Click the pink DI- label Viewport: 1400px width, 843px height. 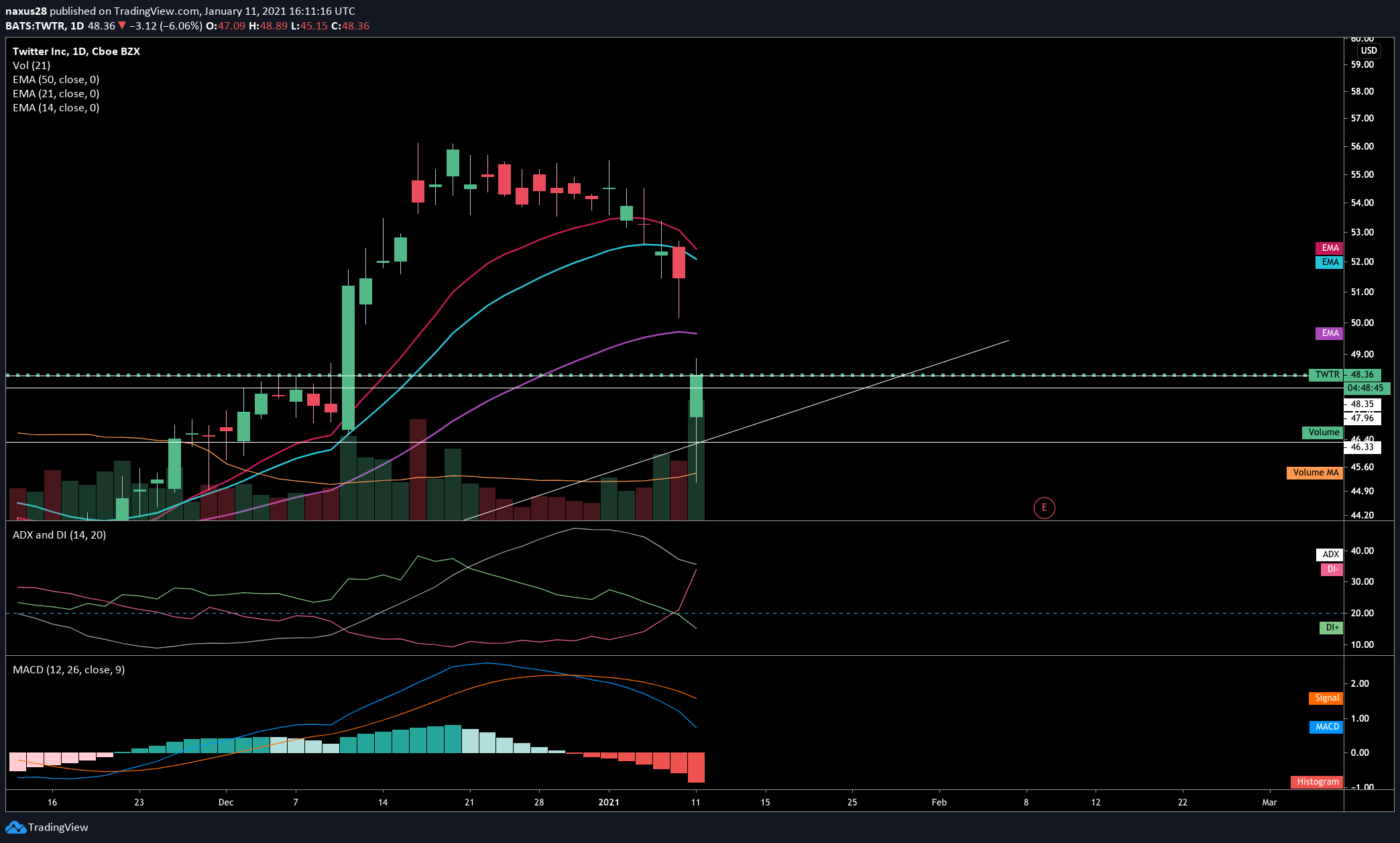tap(1332, 569)
